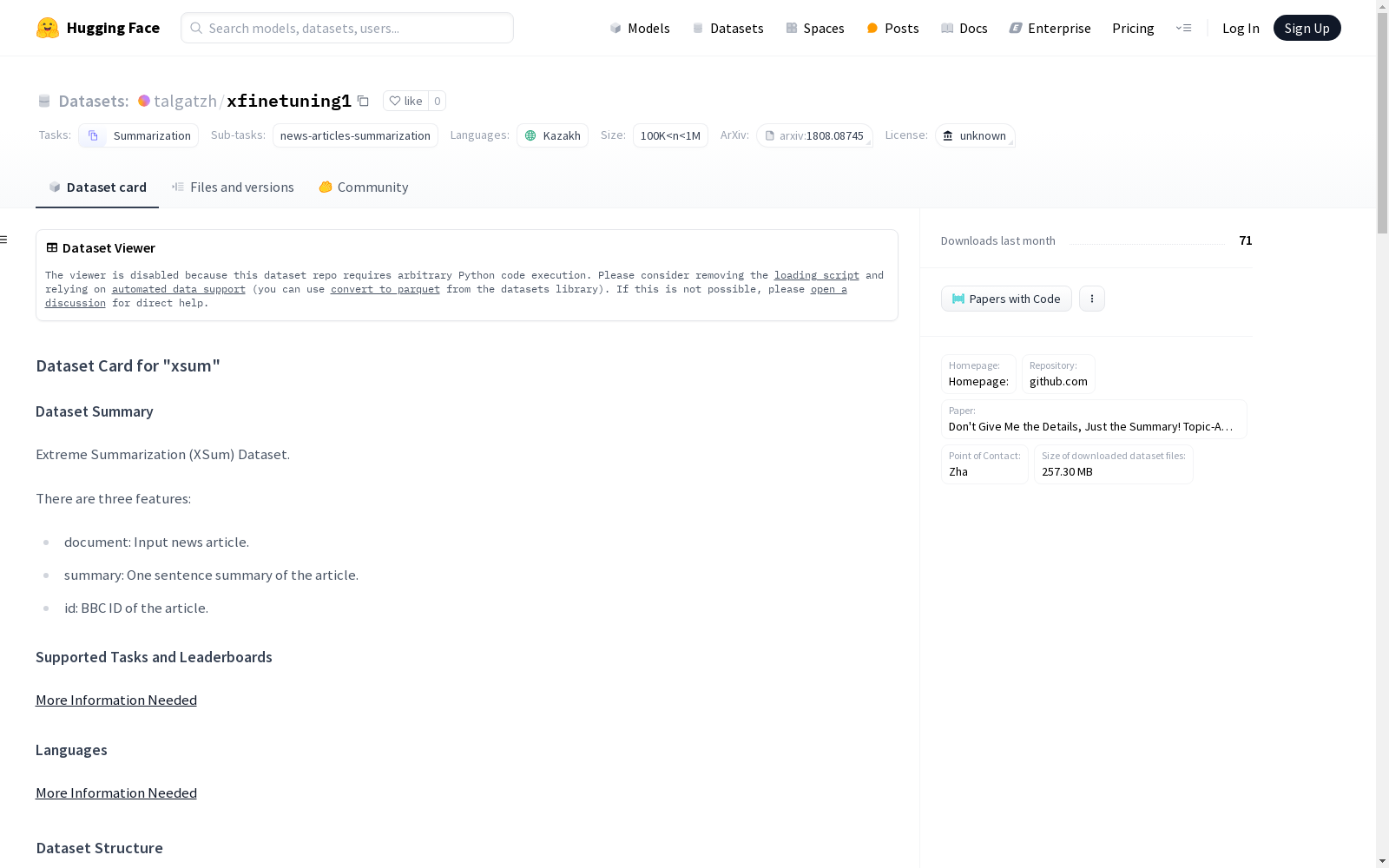
Task: Click the 100K<n<1M size tag
Action: coord(670,135)
